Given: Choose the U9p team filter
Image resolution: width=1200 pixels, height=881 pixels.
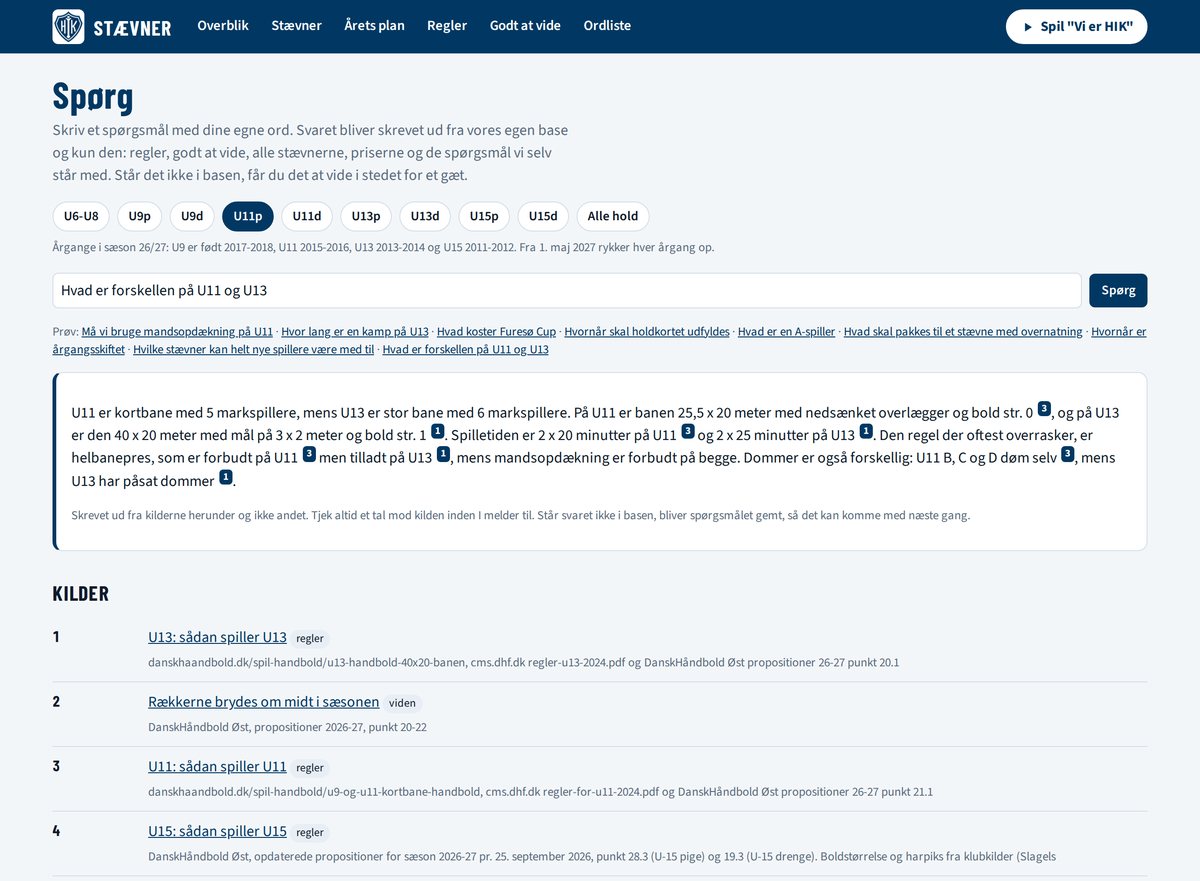Looking at the screenshot, I should 140,216.
